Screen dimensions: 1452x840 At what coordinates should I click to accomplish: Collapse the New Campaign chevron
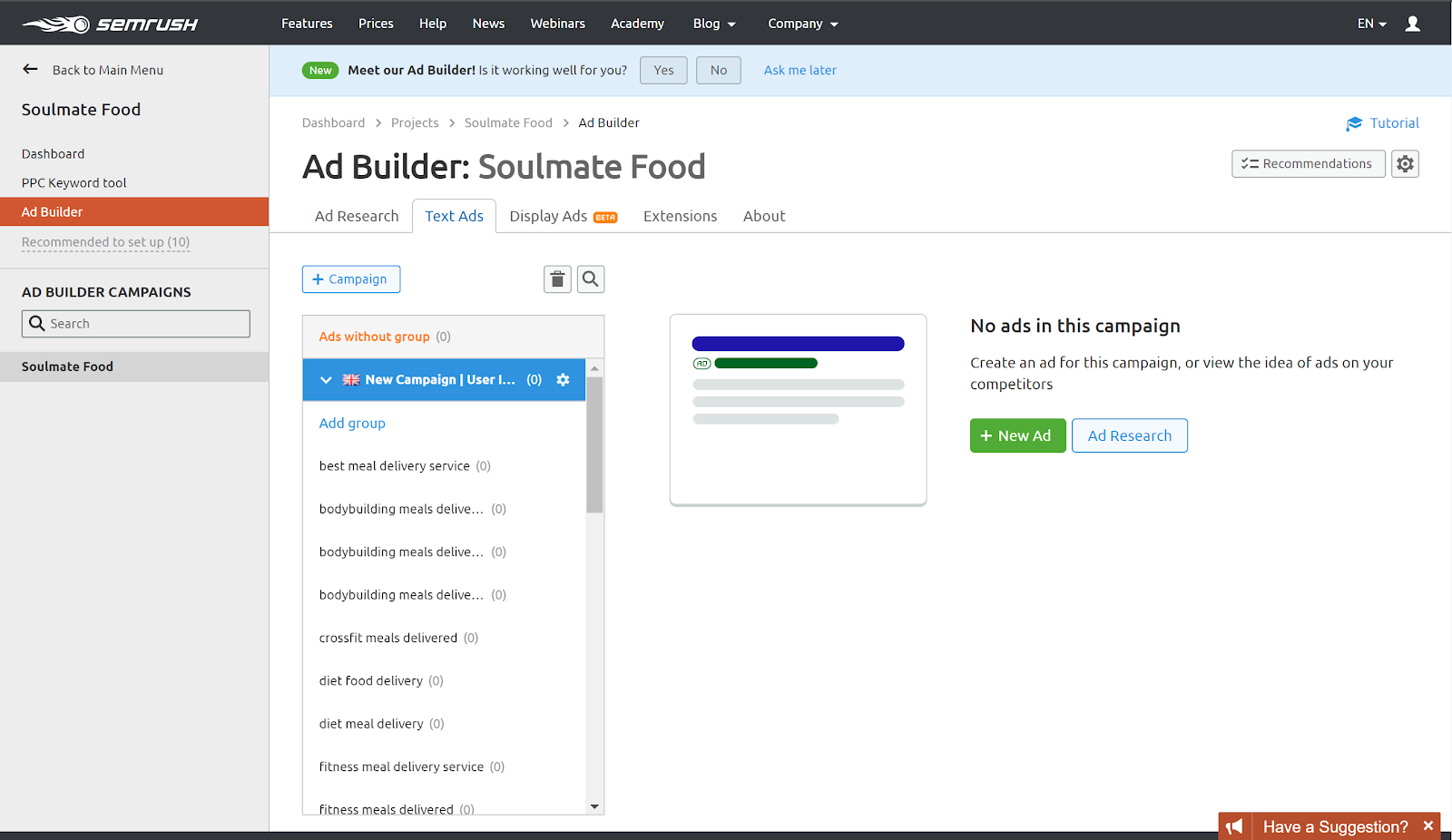click(326, 380)
